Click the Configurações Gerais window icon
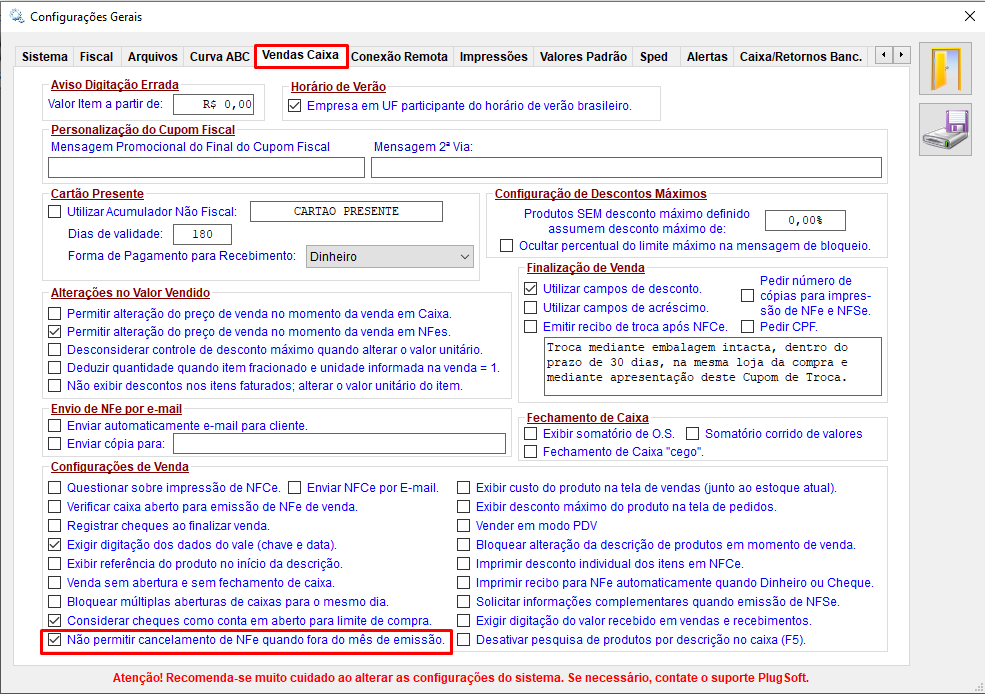This screenshot has height=694, width=985. (16, 16)
